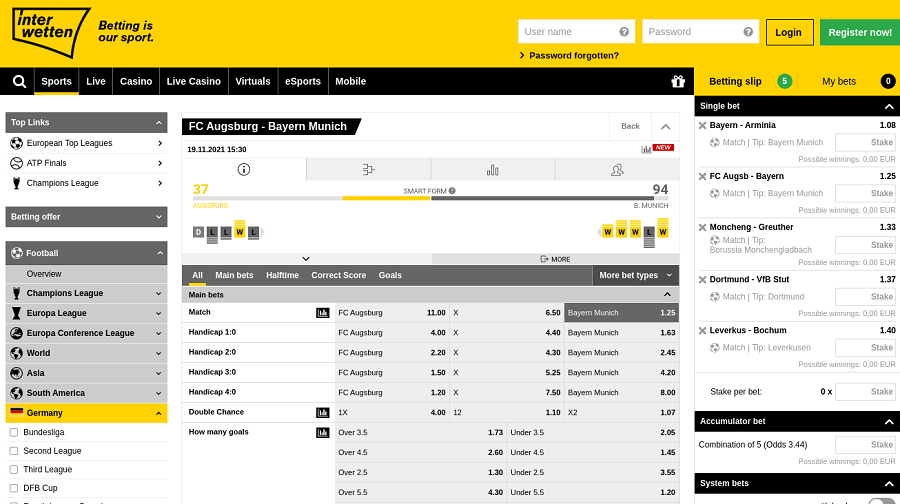Open the Casino menu item
The height and width of the screenshot is (504, 900).
[136, 82]
